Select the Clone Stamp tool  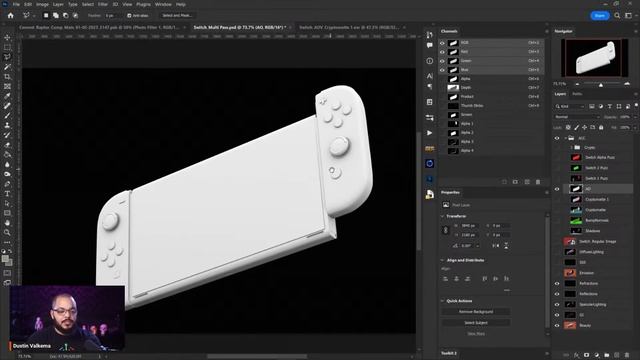point(7,125)
